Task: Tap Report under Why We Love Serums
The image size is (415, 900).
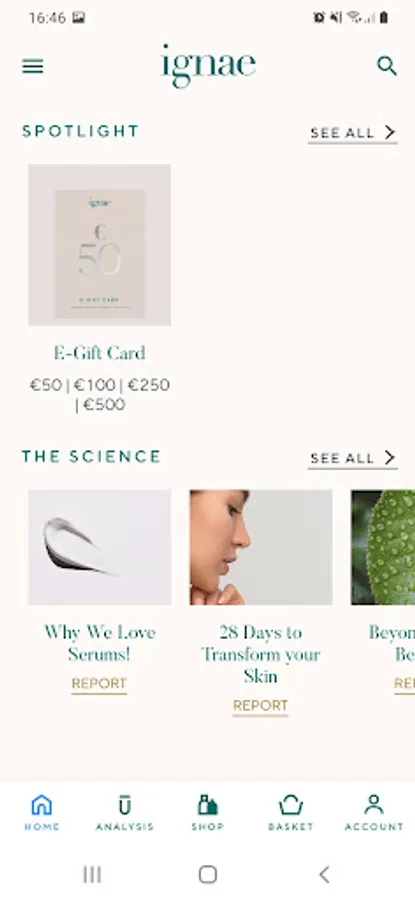Action: [99, 684]
